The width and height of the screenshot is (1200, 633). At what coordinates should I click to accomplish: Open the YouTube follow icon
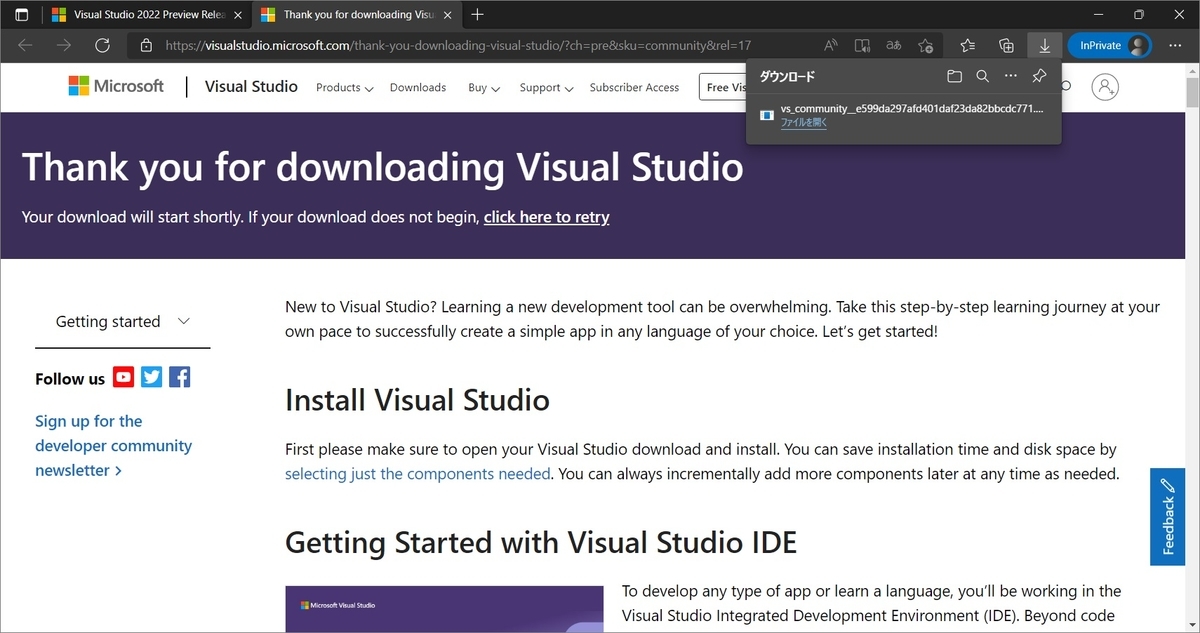coord(123,377)
